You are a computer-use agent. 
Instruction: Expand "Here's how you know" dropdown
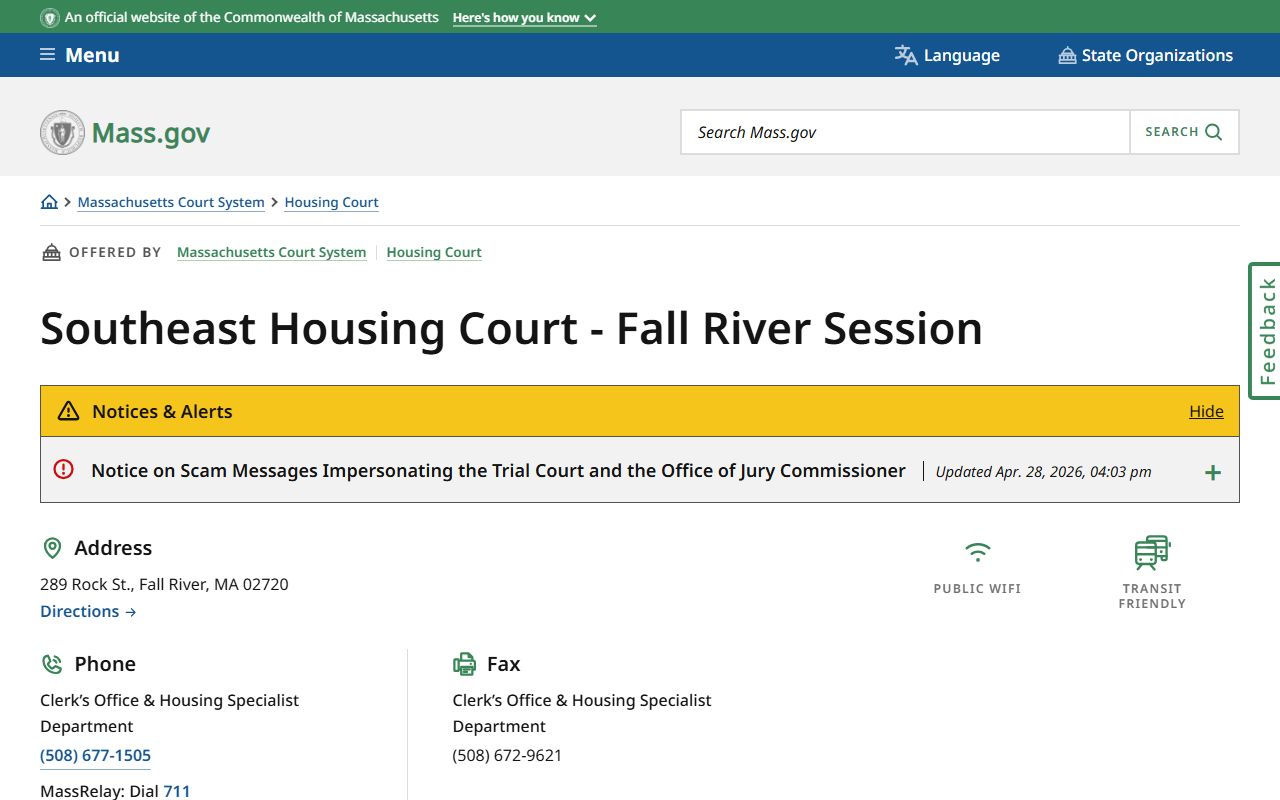(524, 18)
